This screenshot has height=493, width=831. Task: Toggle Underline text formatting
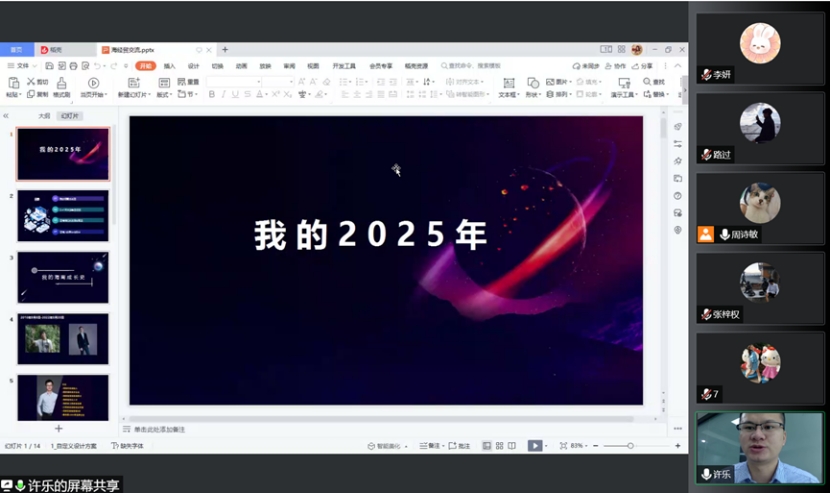[x=235, y=94]
